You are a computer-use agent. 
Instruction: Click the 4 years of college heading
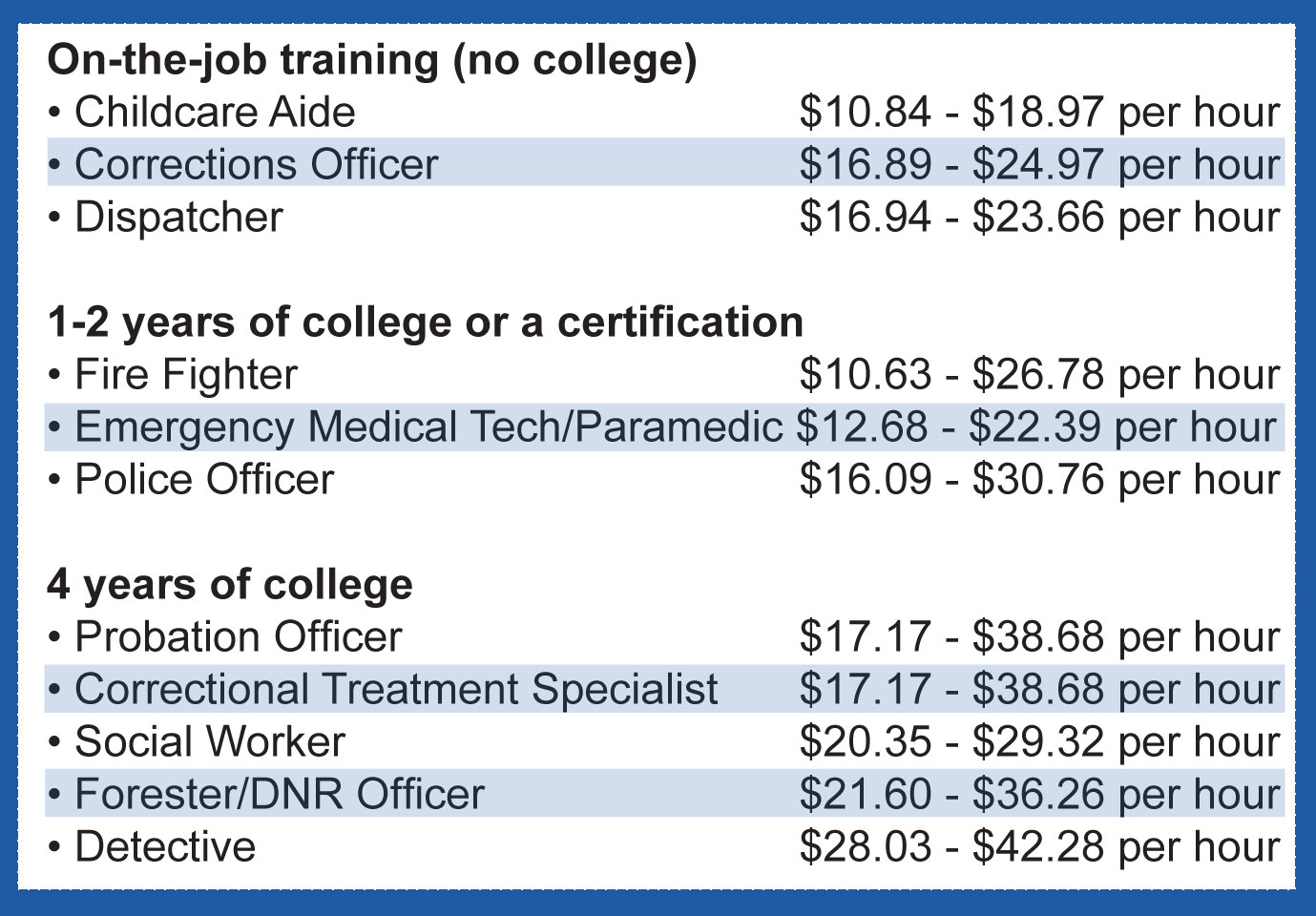(x=230, y=585)
